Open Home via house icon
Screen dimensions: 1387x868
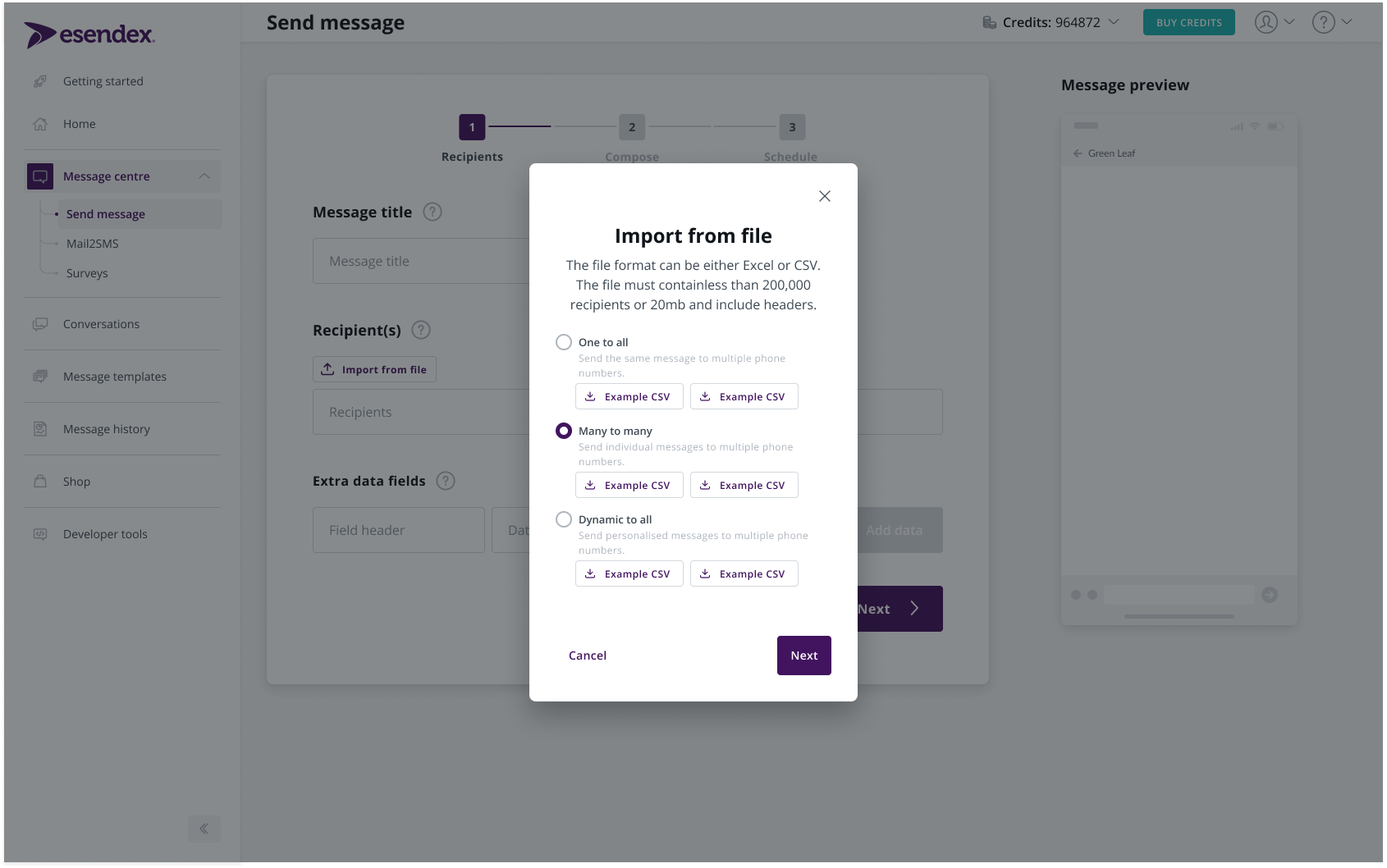39,124
